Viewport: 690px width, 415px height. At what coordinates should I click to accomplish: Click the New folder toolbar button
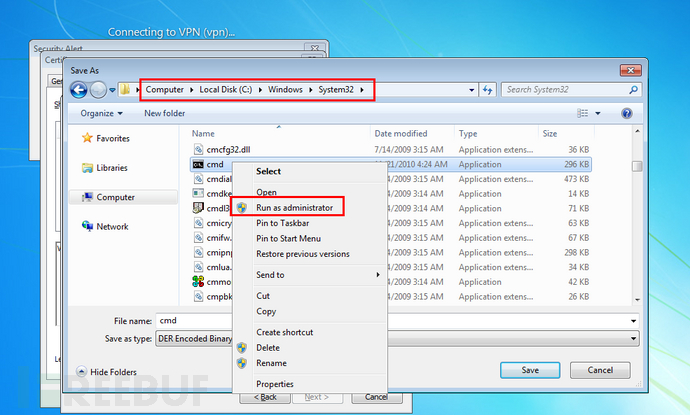[165, 113]
